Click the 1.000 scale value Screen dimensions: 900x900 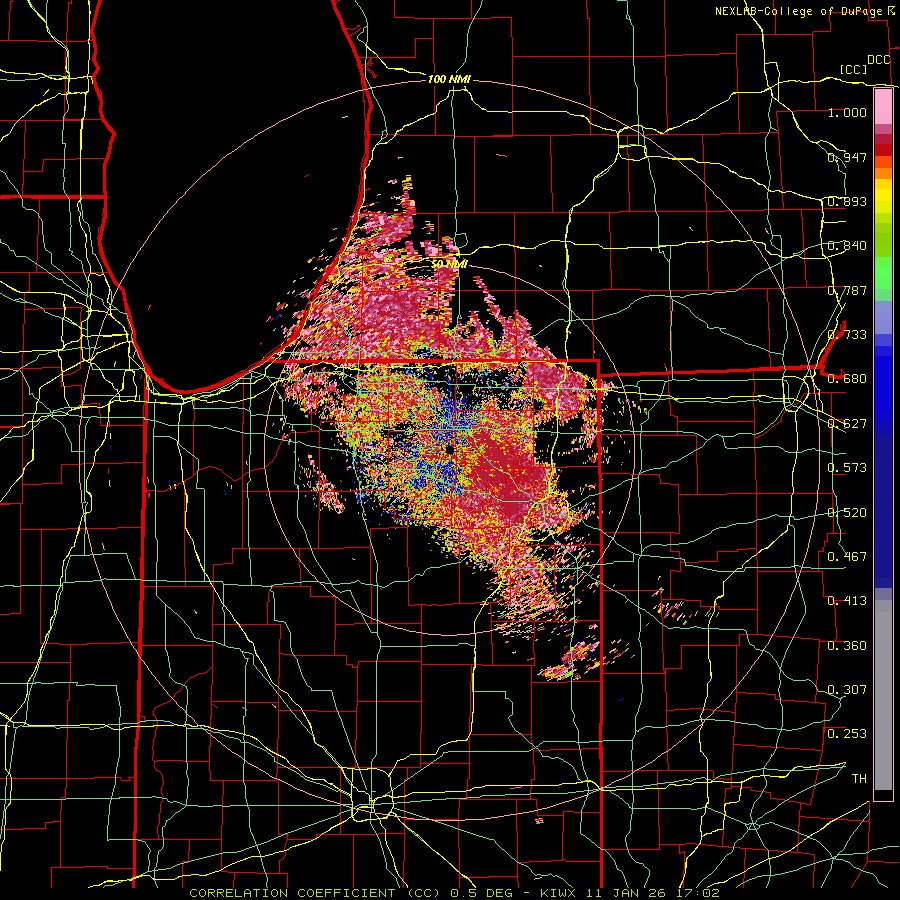pos(847,112)
